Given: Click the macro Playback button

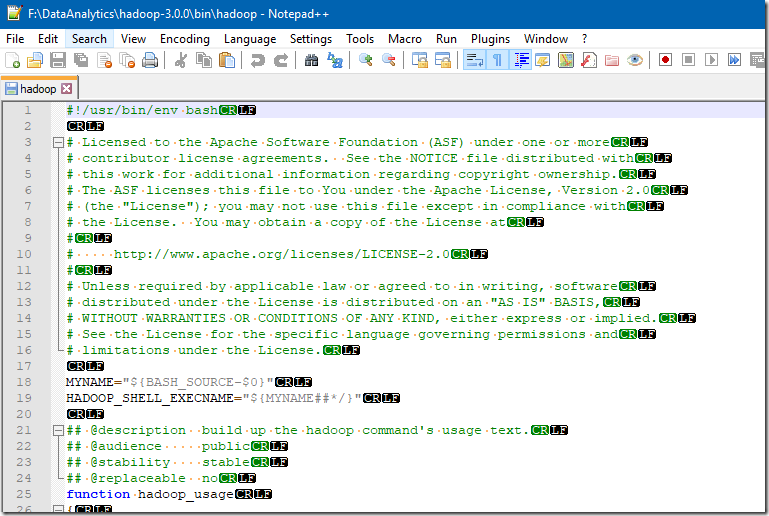Looking at the screenshot, I should click(x=712, y=60).
